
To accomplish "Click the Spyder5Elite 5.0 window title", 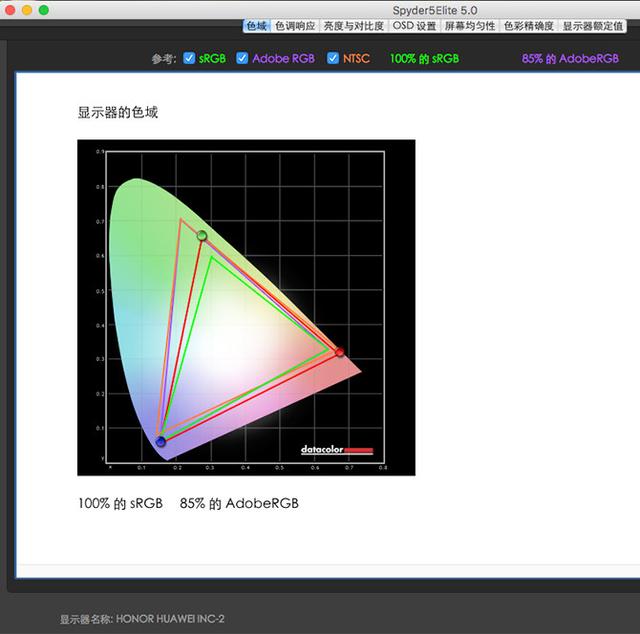I will click(435, 10).
